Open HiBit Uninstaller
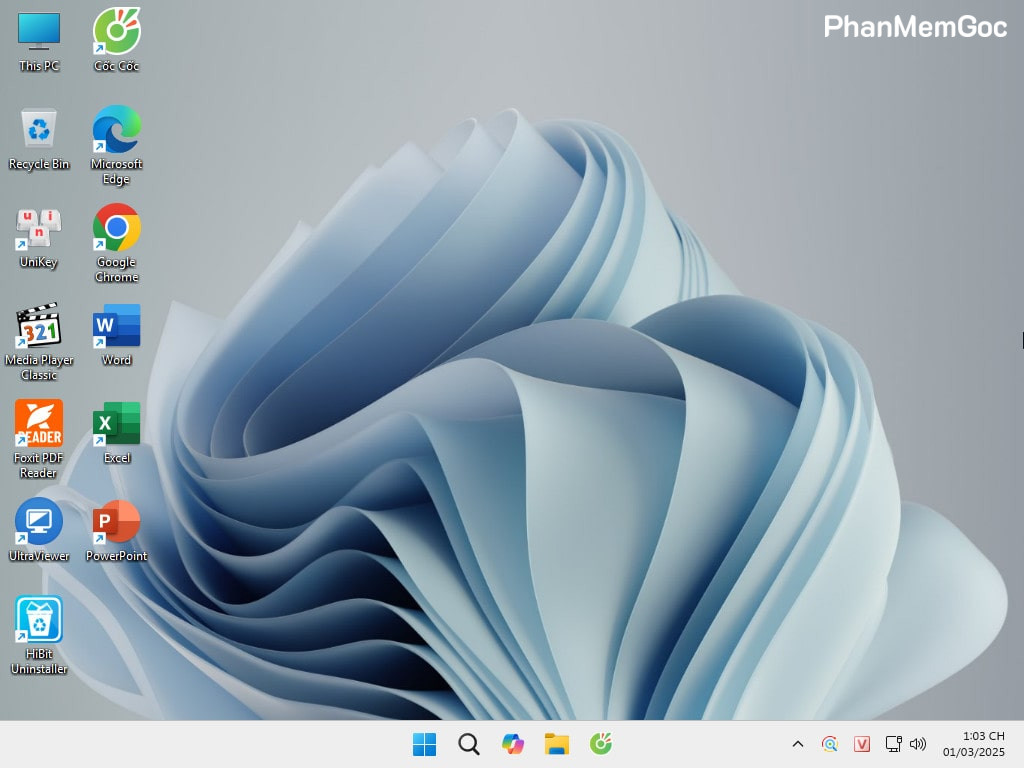The image size is (1024, 768). point(38,620)
